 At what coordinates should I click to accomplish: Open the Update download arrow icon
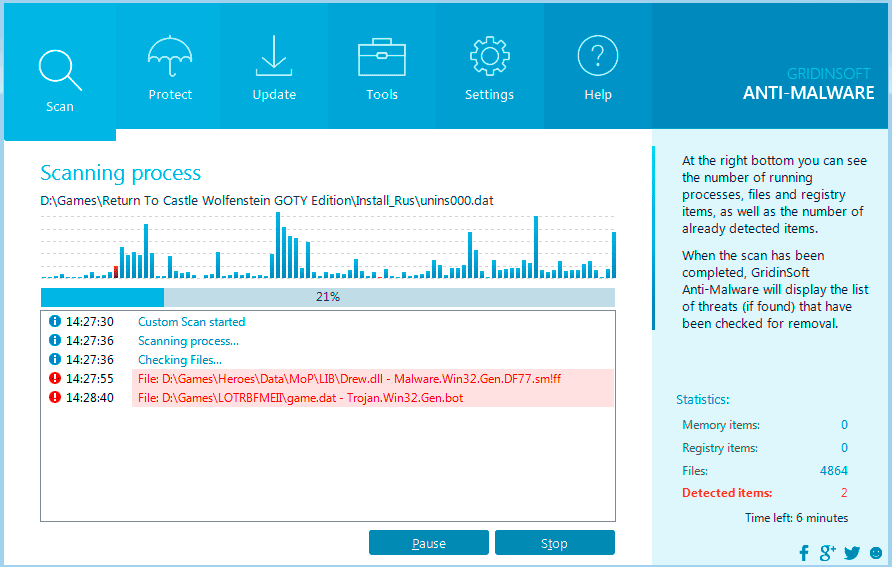[274, 56]
